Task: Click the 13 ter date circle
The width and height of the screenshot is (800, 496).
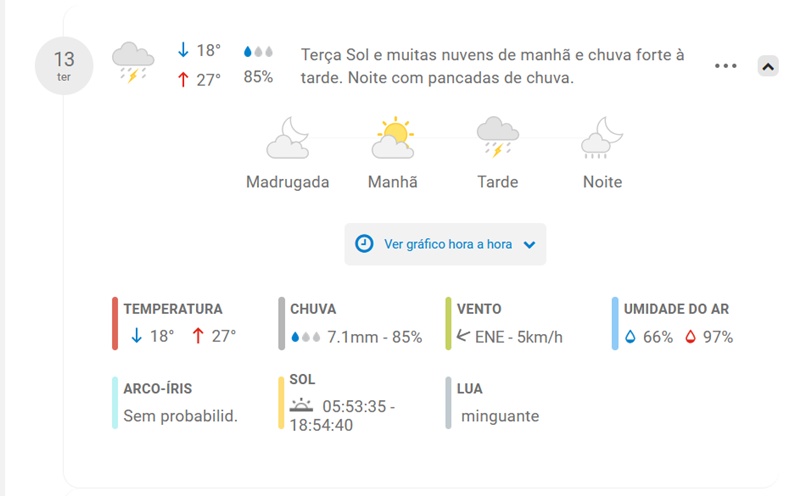Action: pos(64,65)
